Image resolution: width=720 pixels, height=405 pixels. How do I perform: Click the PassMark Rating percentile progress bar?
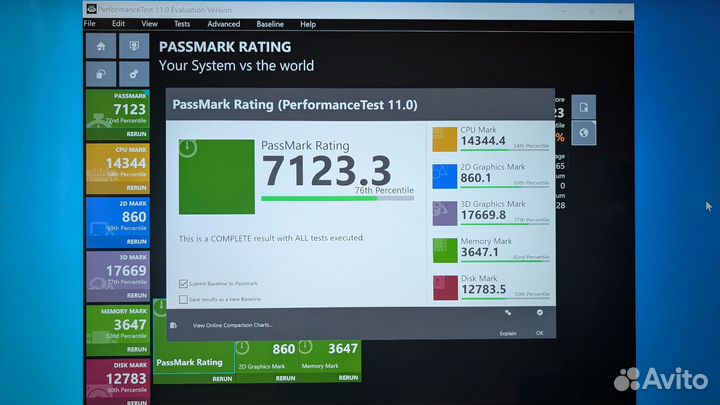pyautogui.click(x=337, y=198)
